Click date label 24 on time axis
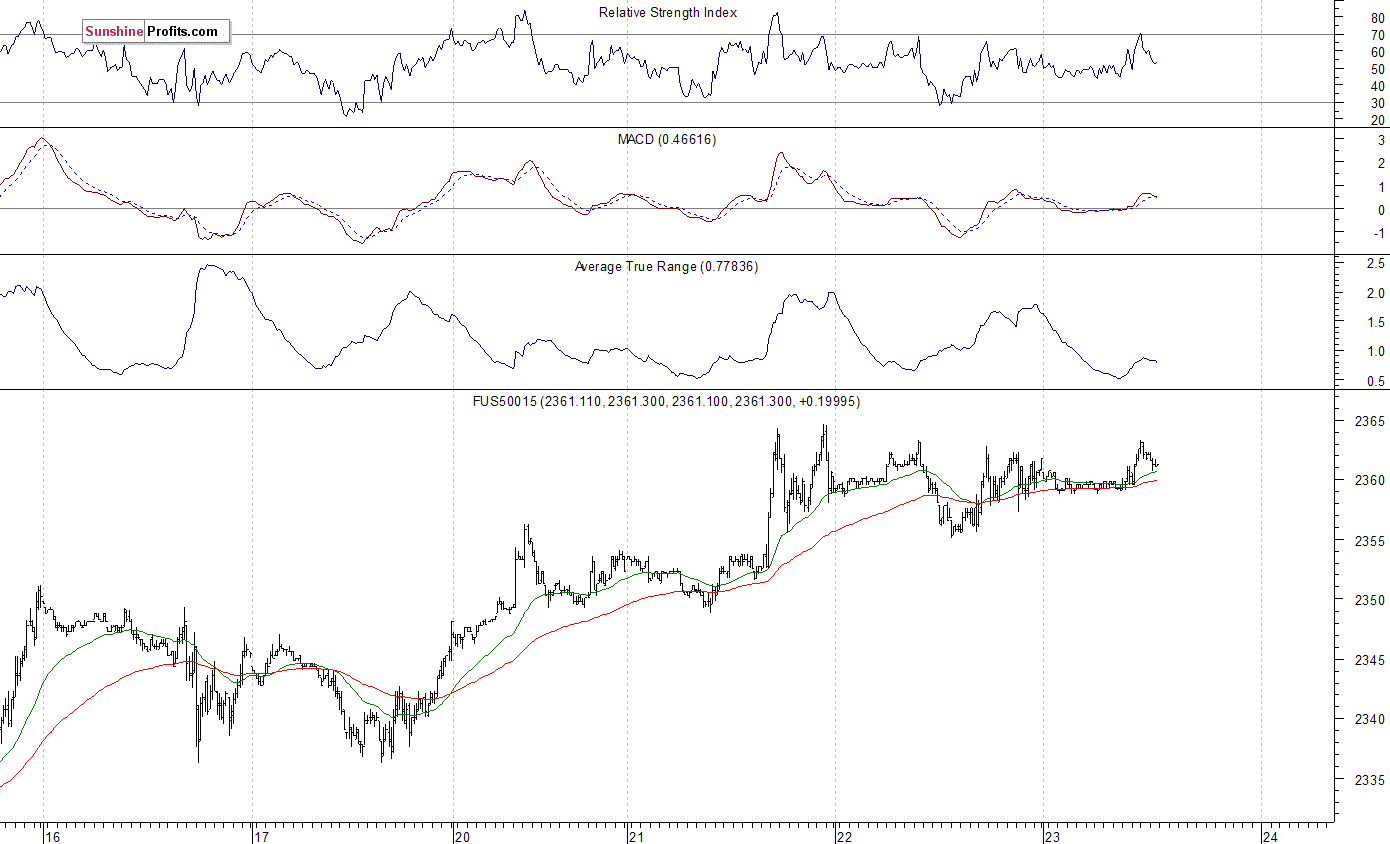This screenshot has height=844, width=1390. pos(1270,836)
